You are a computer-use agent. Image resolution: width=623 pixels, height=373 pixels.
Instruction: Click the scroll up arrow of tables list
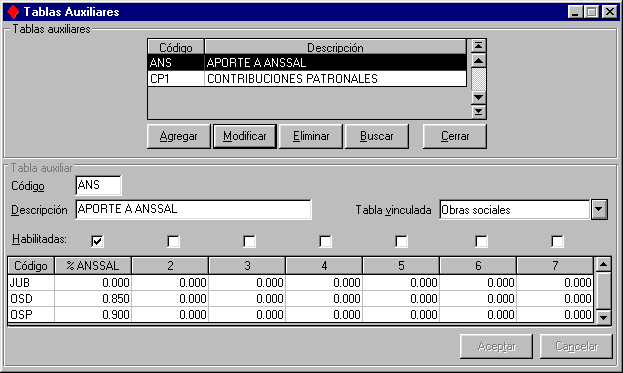[478, 61]
